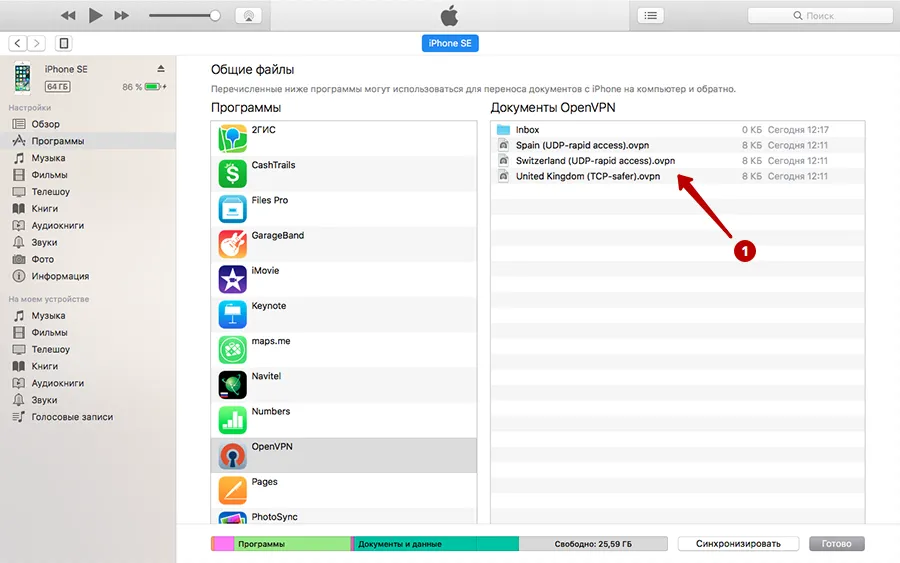The width and height of the screenshot is (900, 563).
Task: Select the CashTrails app icon
Action: click(x=232, y=174)
